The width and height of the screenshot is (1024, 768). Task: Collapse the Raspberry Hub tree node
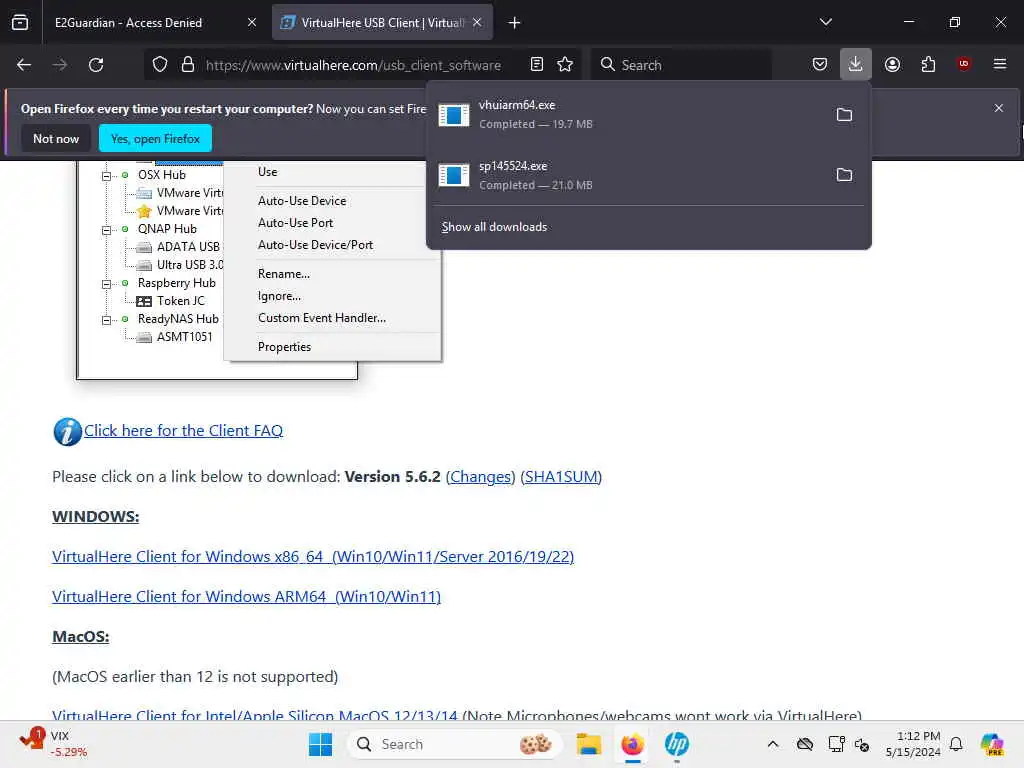(106, 284)
